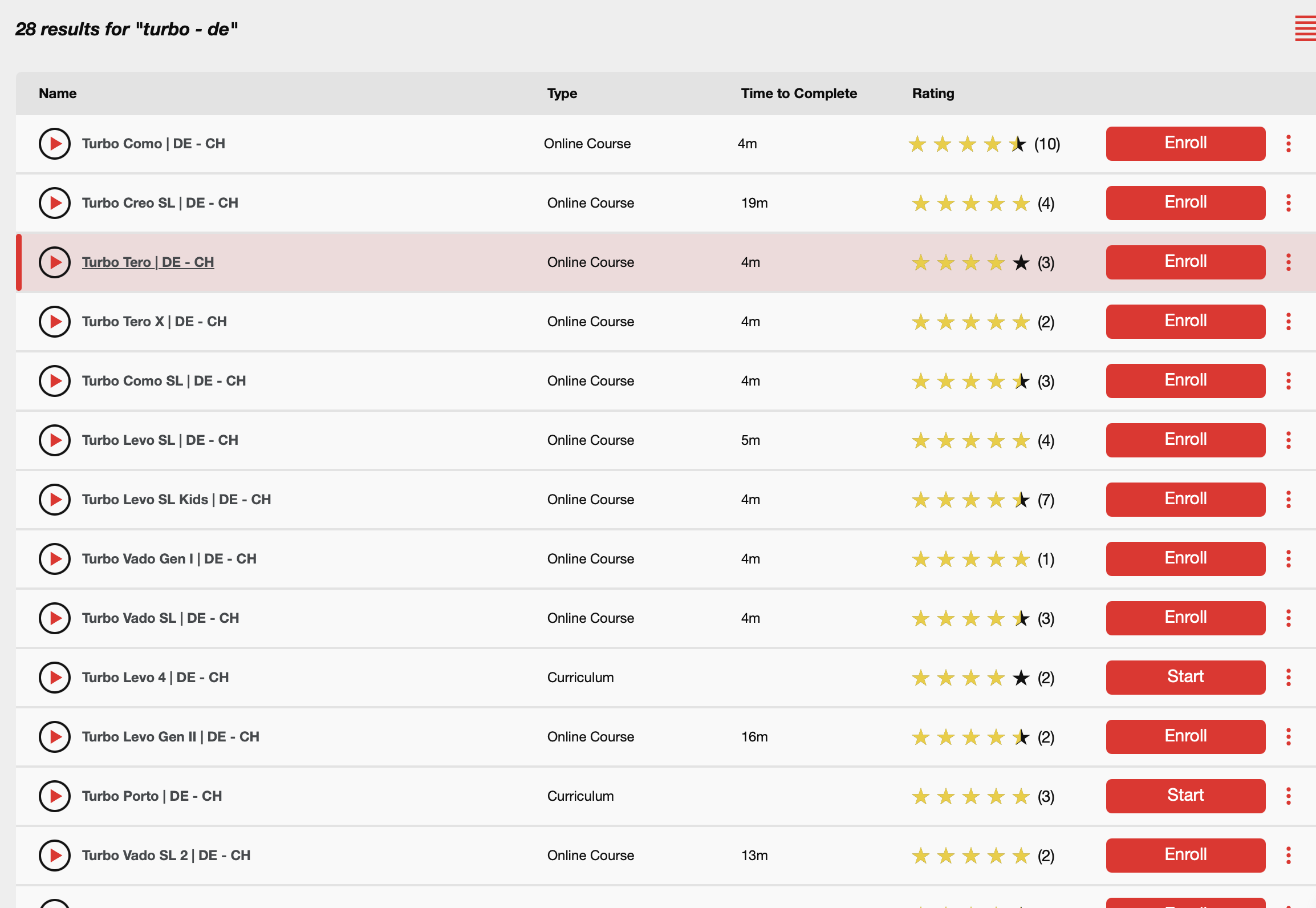Click the 28 results heading text
Screen dimensions: 1316x908
(x=127, y=29)
